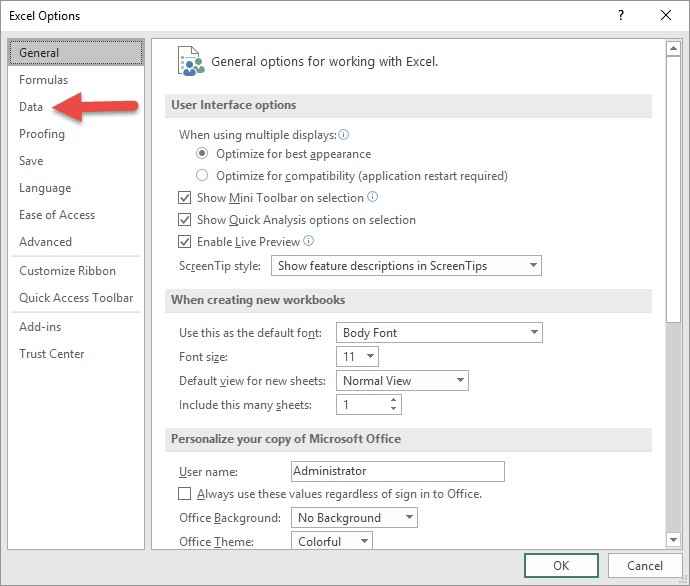
Task: Decrease the number of sheets with down arrow
Action: point(393,409)
